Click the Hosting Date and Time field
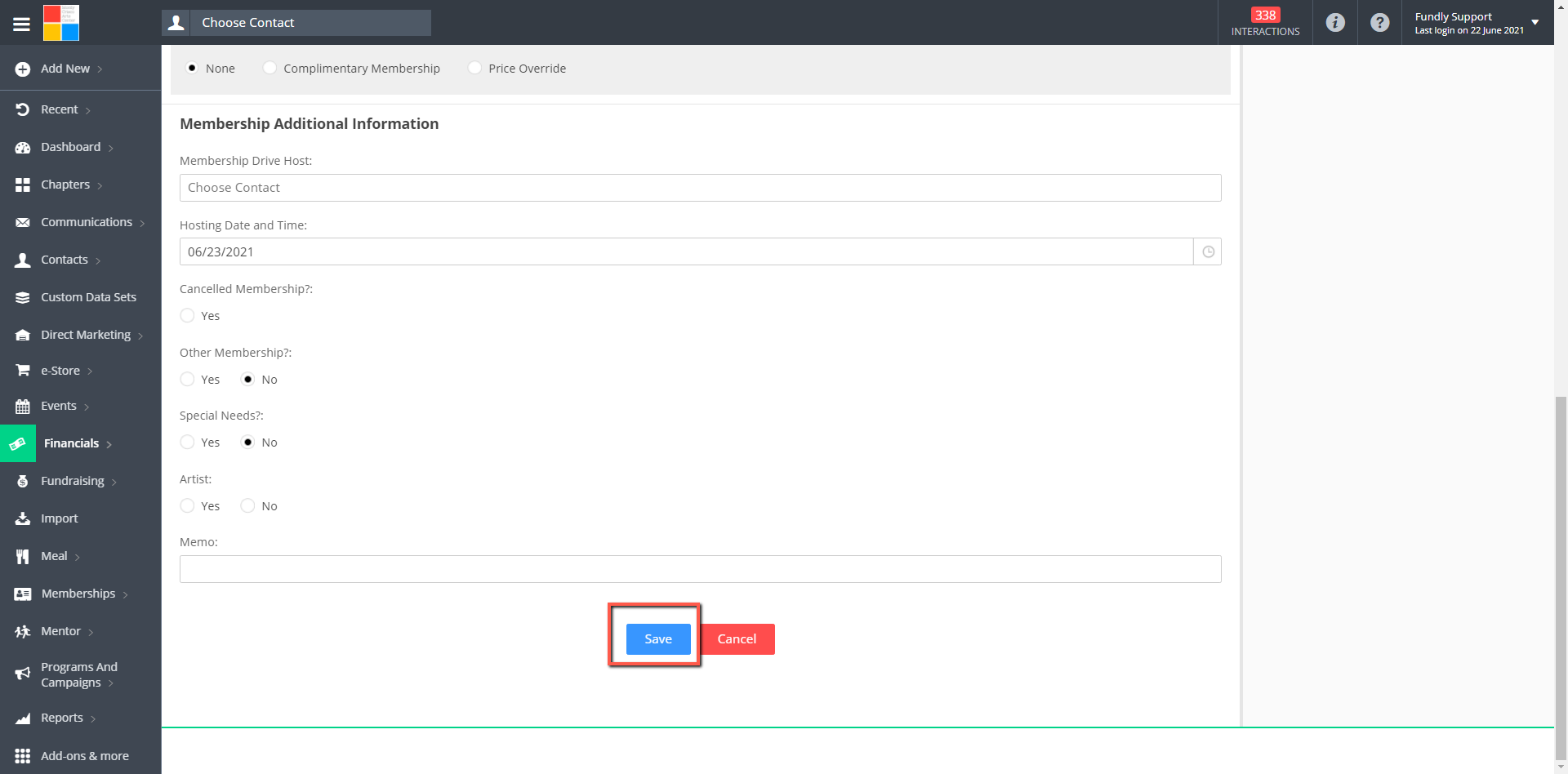 pyautogui.click(x=686, y=252)
